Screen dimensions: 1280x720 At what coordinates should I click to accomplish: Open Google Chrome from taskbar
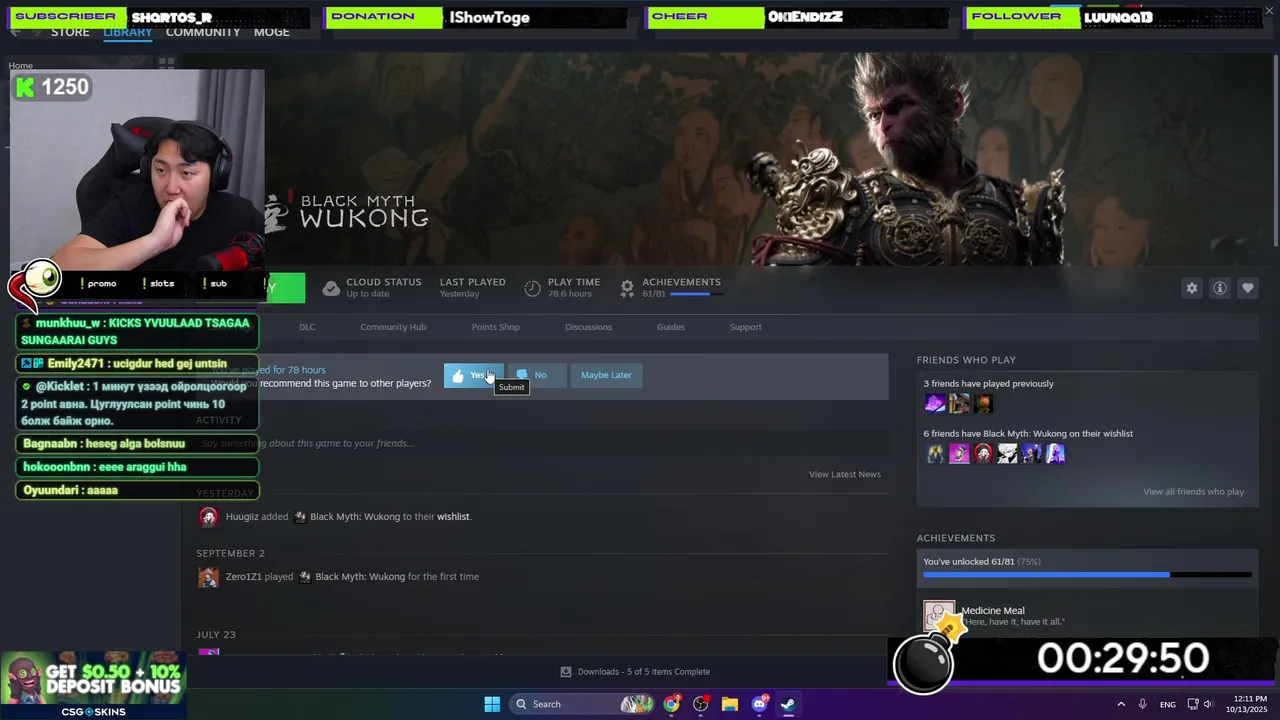[x=672, y=704]
